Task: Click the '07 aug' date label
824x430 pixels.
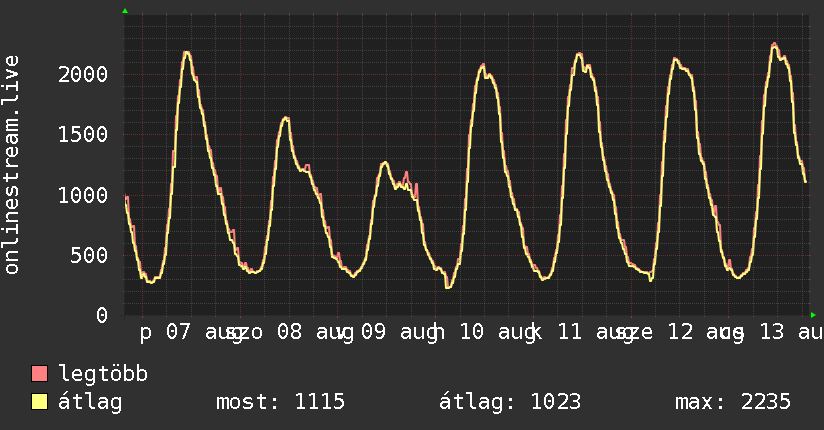Action: [204, 333]
